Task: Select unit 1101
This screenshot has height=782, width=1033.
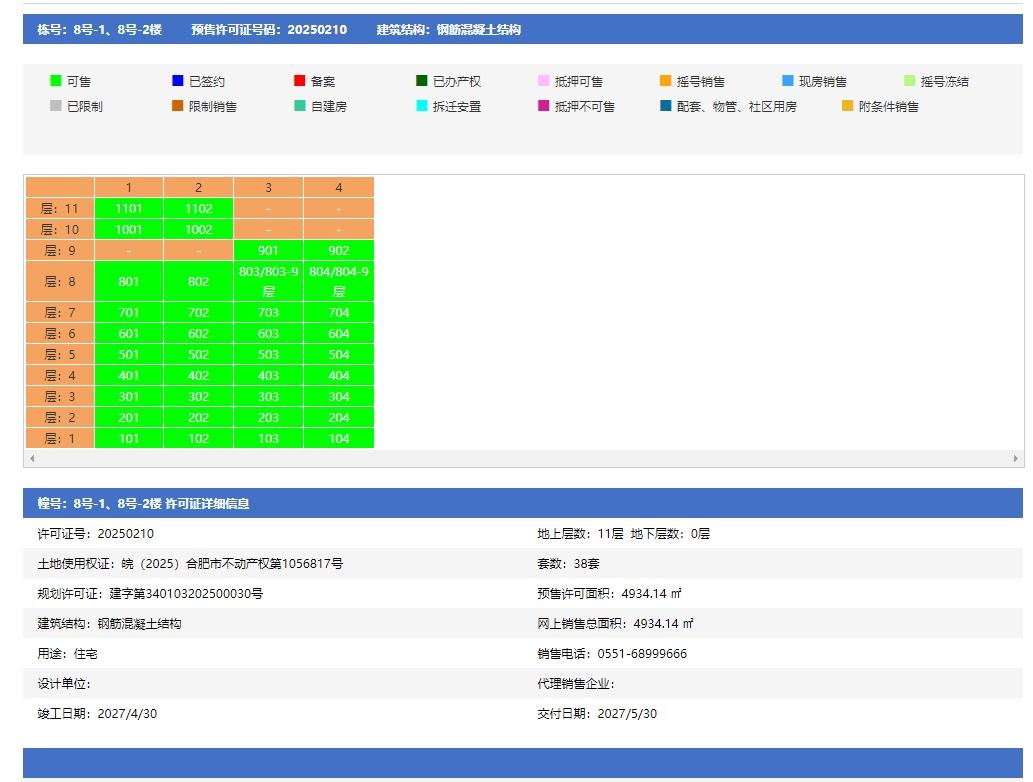Action: click(x=128, y=208)
